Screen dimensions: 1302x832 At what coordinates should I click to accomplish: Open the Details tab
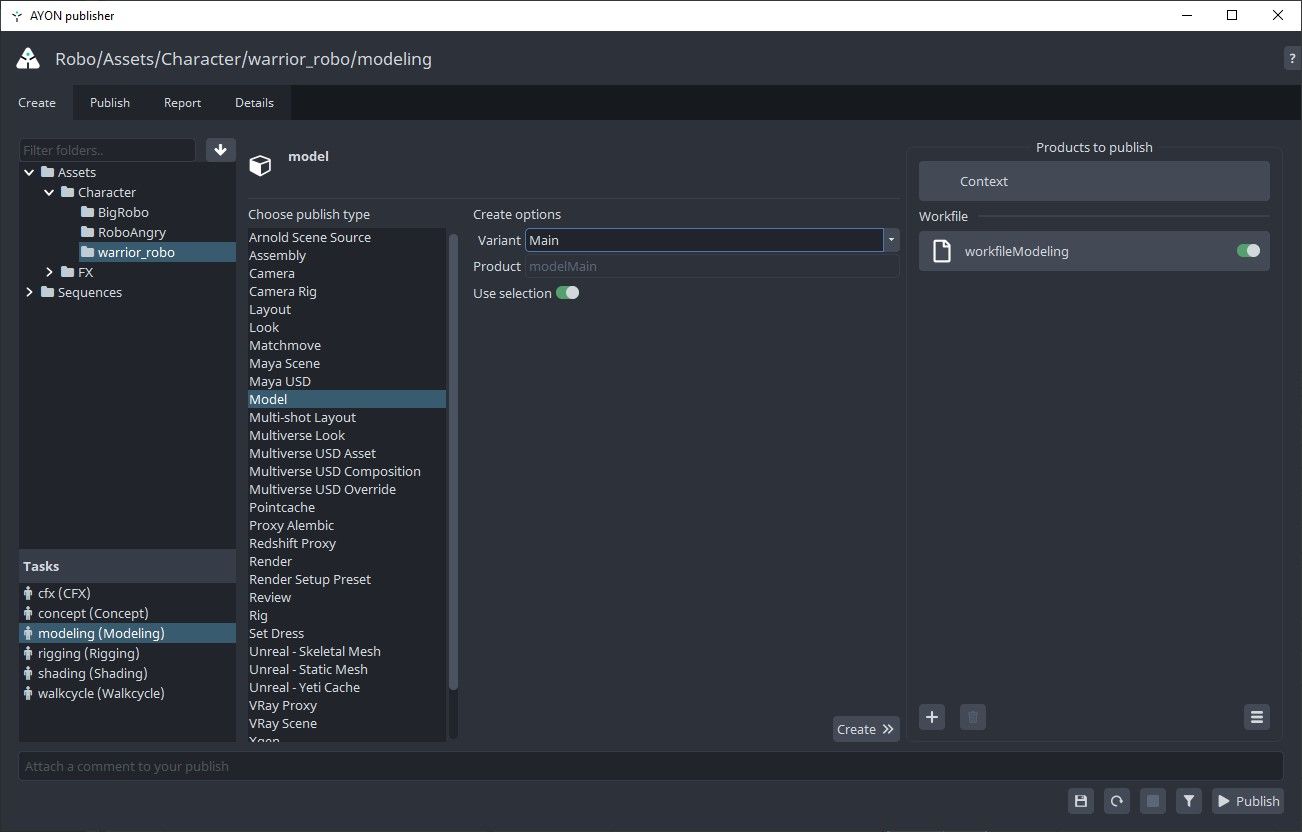pyautogui.click(x=254, y=102)
